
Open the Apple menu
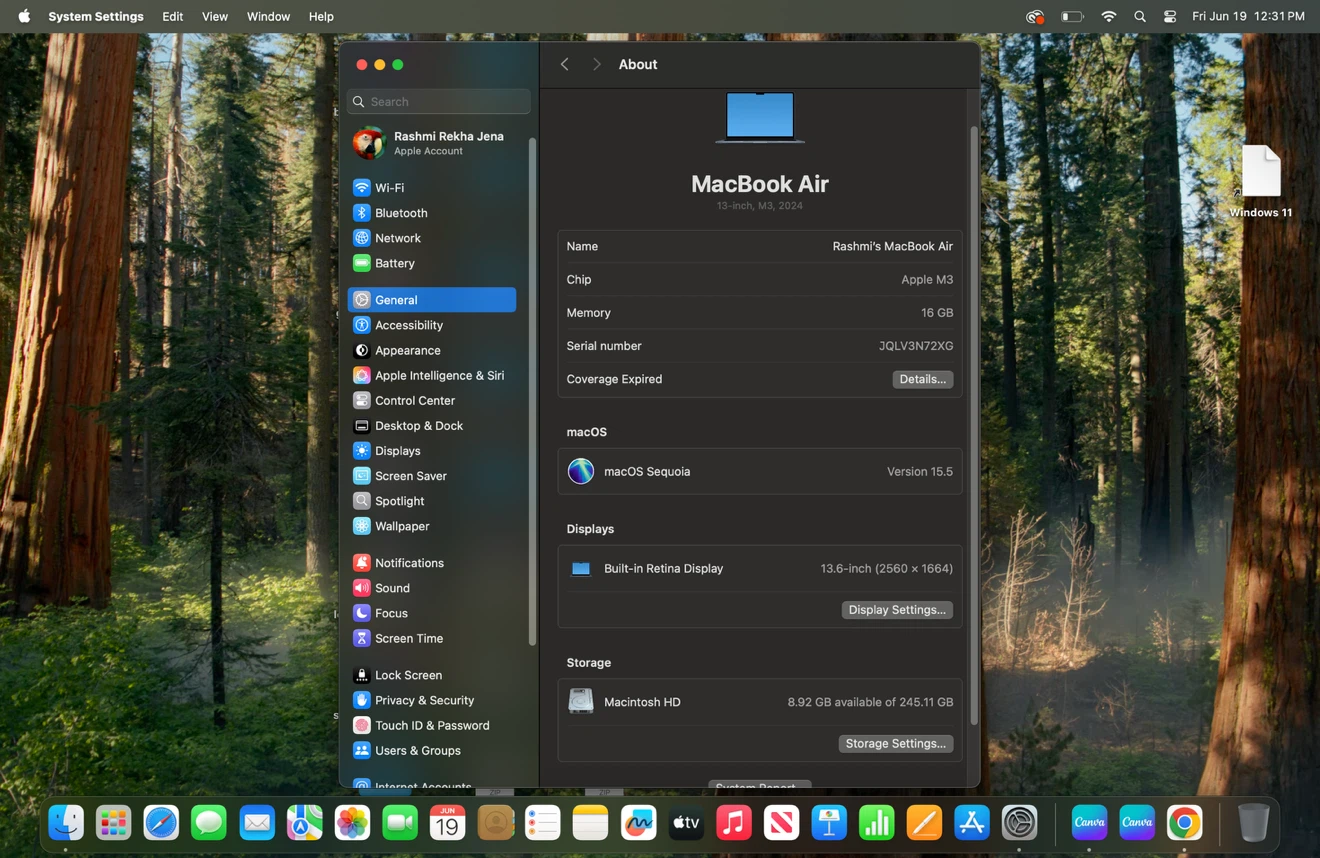coord(24,16)
